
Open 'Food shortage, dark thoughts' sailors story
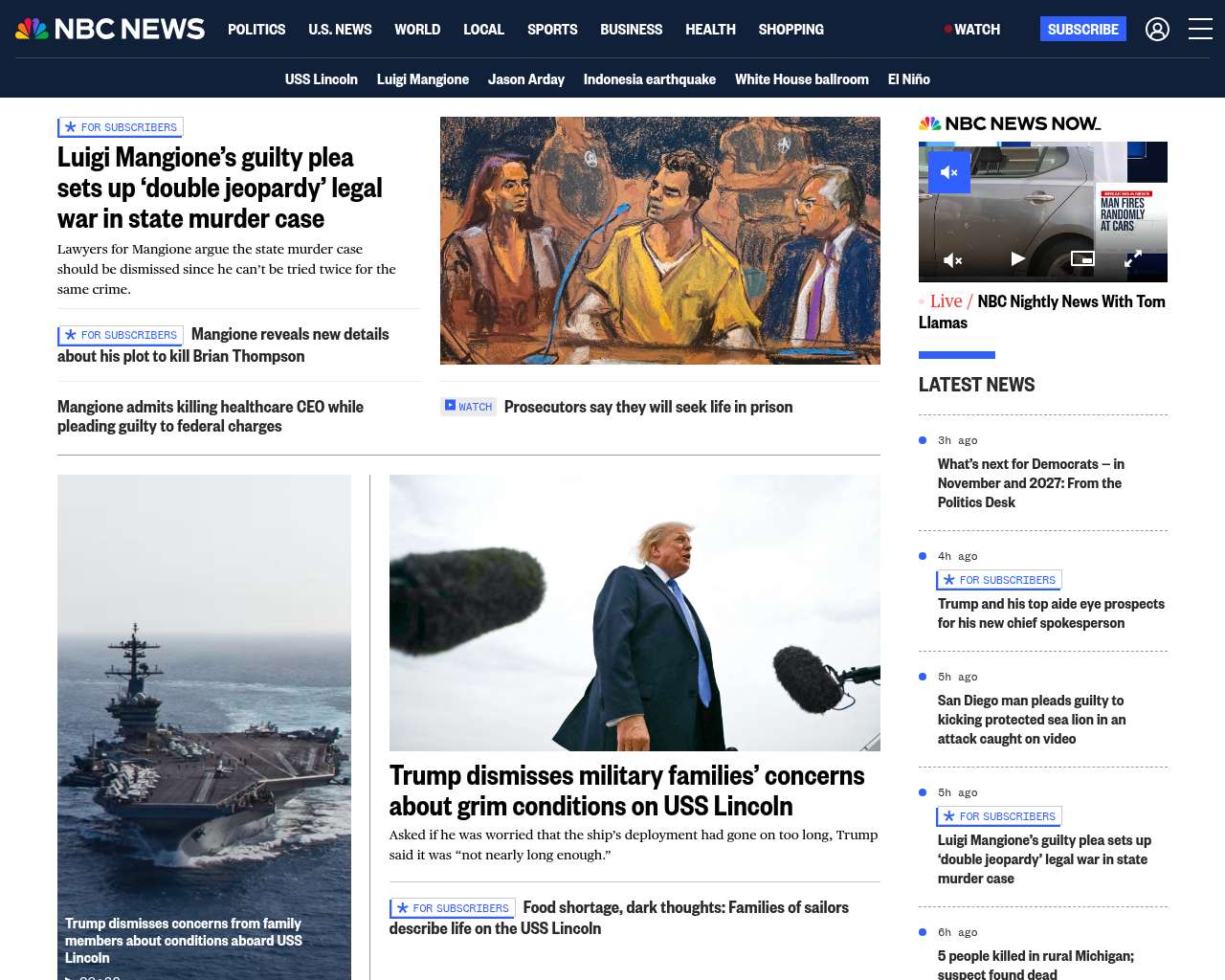click(x=619, y=918)
